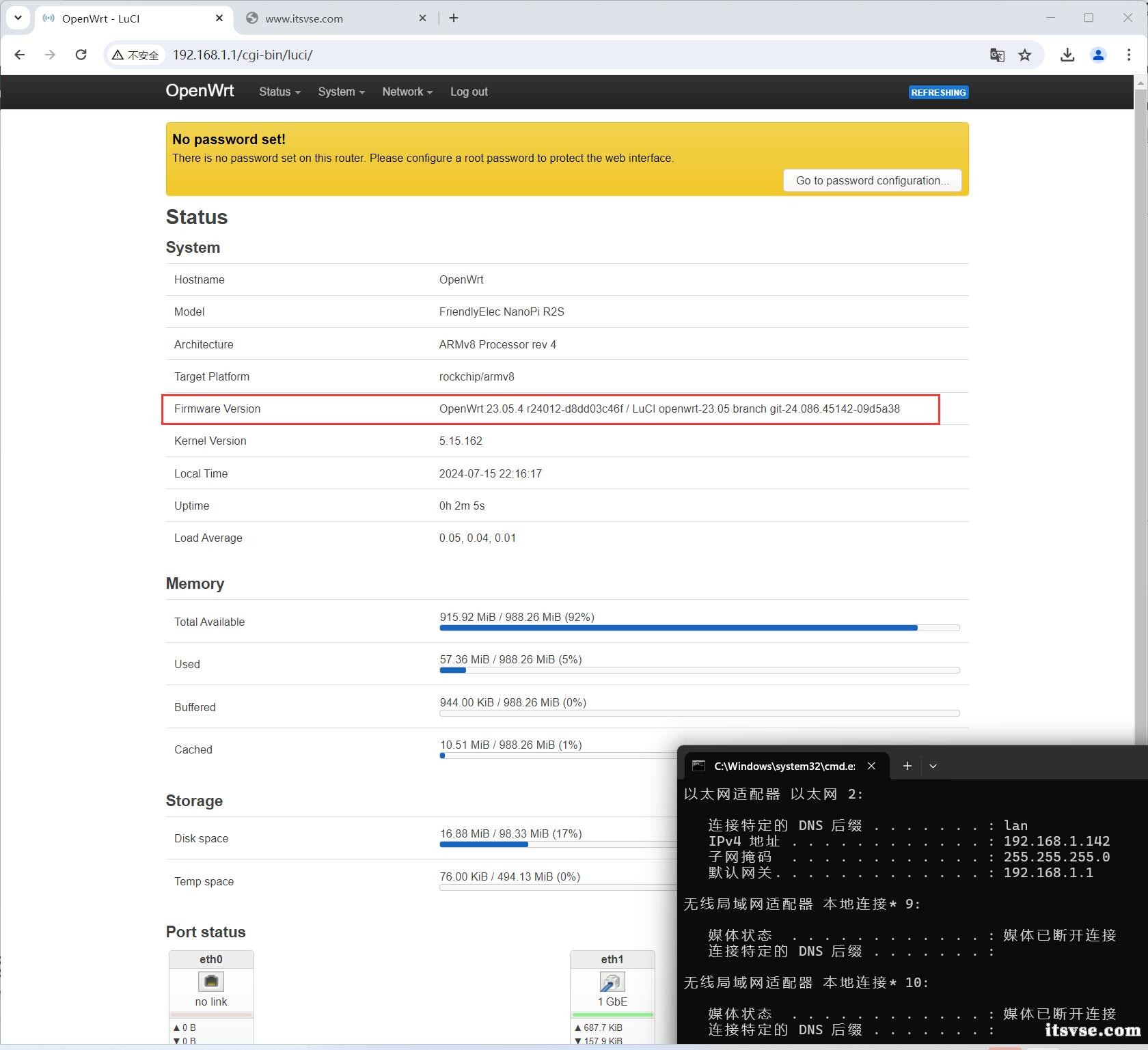Click the Disk space usage bar
This screenshot has width=1148, height=1050.
pyautogui.click(x=558, y=844)
